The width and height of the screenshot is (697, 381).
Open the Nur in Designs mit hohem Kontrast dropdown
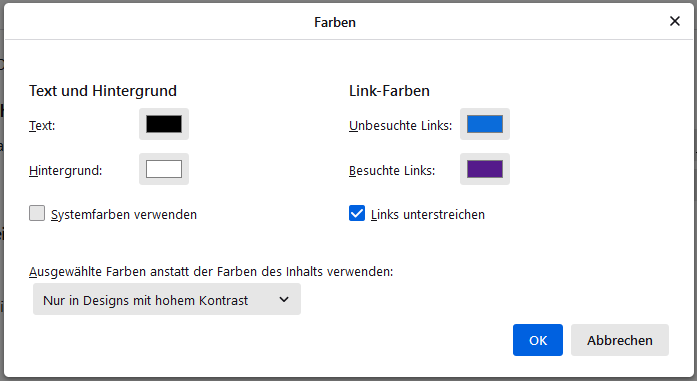click(167, 299)
